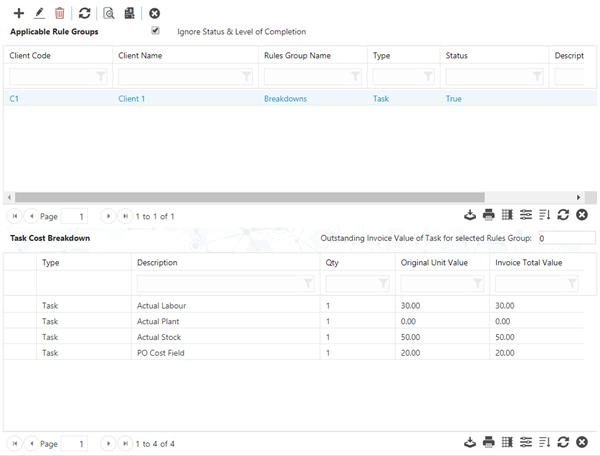Click the Edit pencil icon
The image size is (600, 456).
click(x=39, y=13)
